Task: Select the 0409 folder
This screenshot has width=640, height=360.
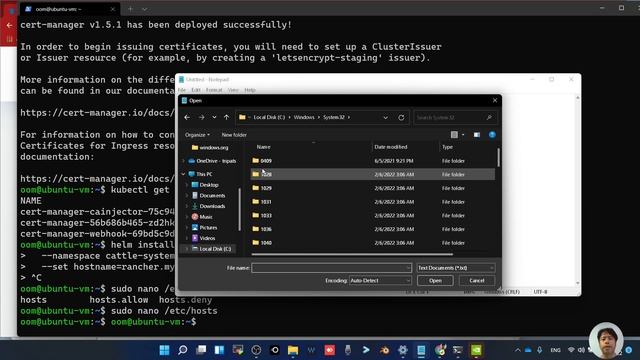Action: coord(372,161)
